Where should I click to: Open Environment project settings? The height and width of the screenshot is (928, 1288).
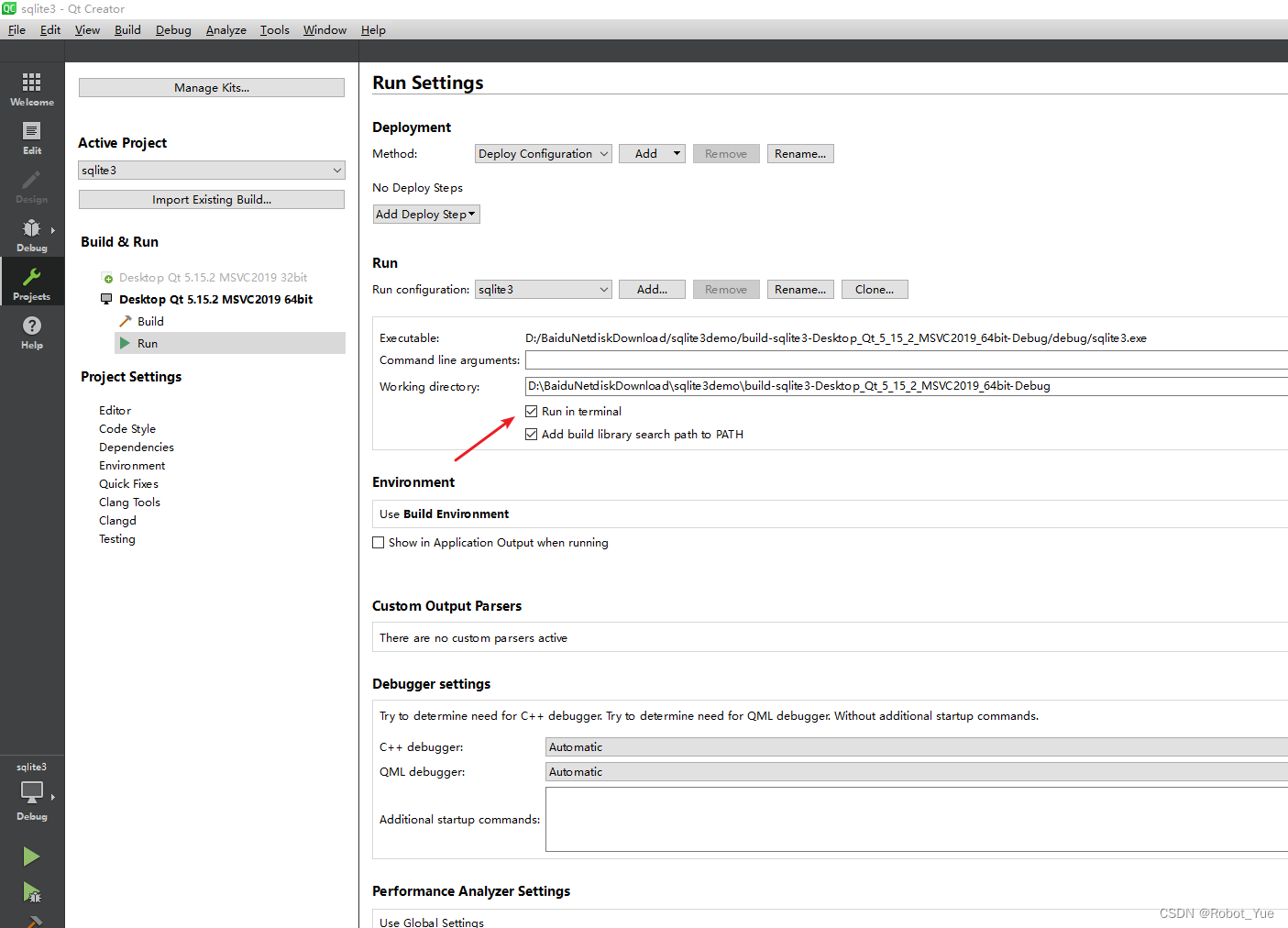pyautogui.click(x=132, y=465)
